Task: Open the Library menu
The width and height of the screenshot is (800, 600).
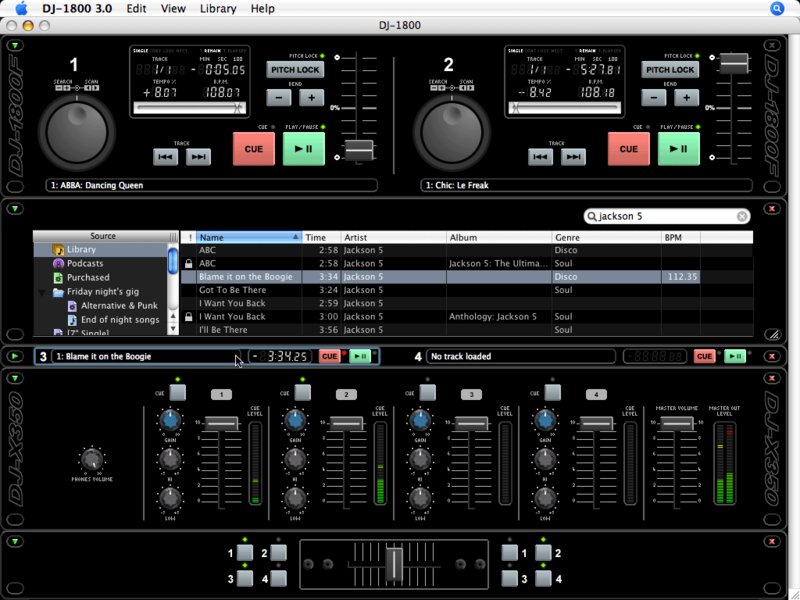Action: pos(218,9)
